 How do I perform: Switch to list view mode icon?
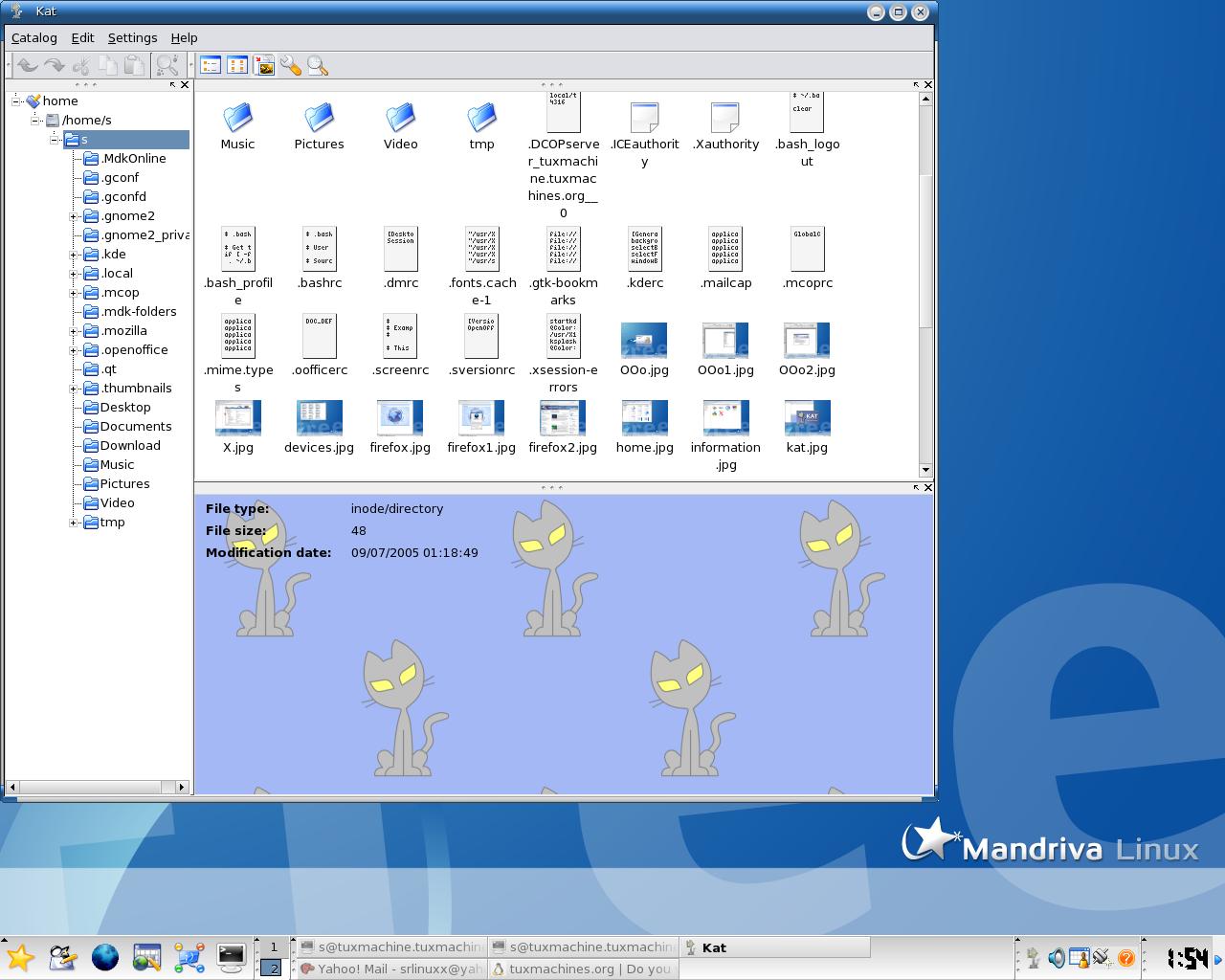tap(211, 65)
